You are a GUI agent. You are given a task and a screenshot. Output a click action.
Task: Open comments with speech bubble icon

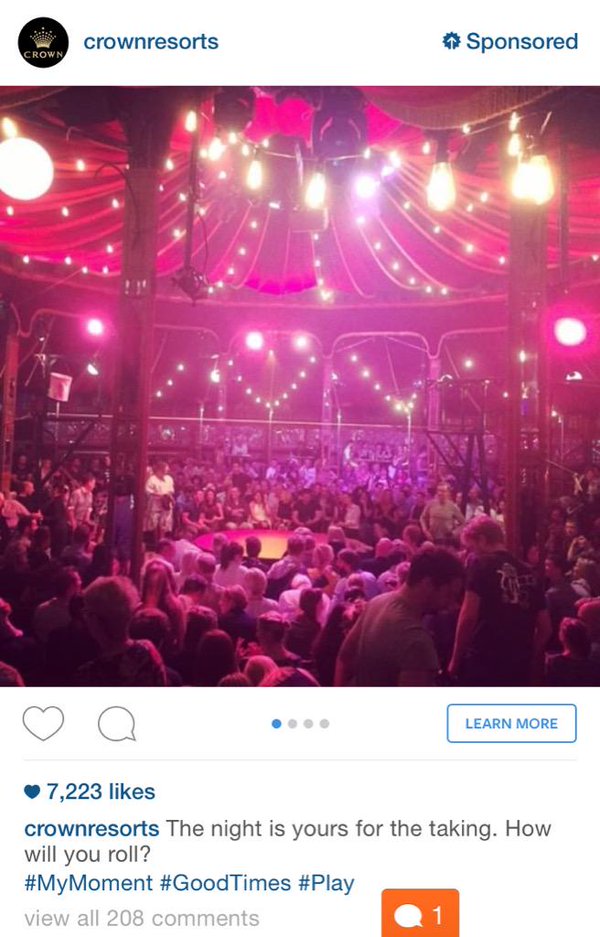pos(117,724)
